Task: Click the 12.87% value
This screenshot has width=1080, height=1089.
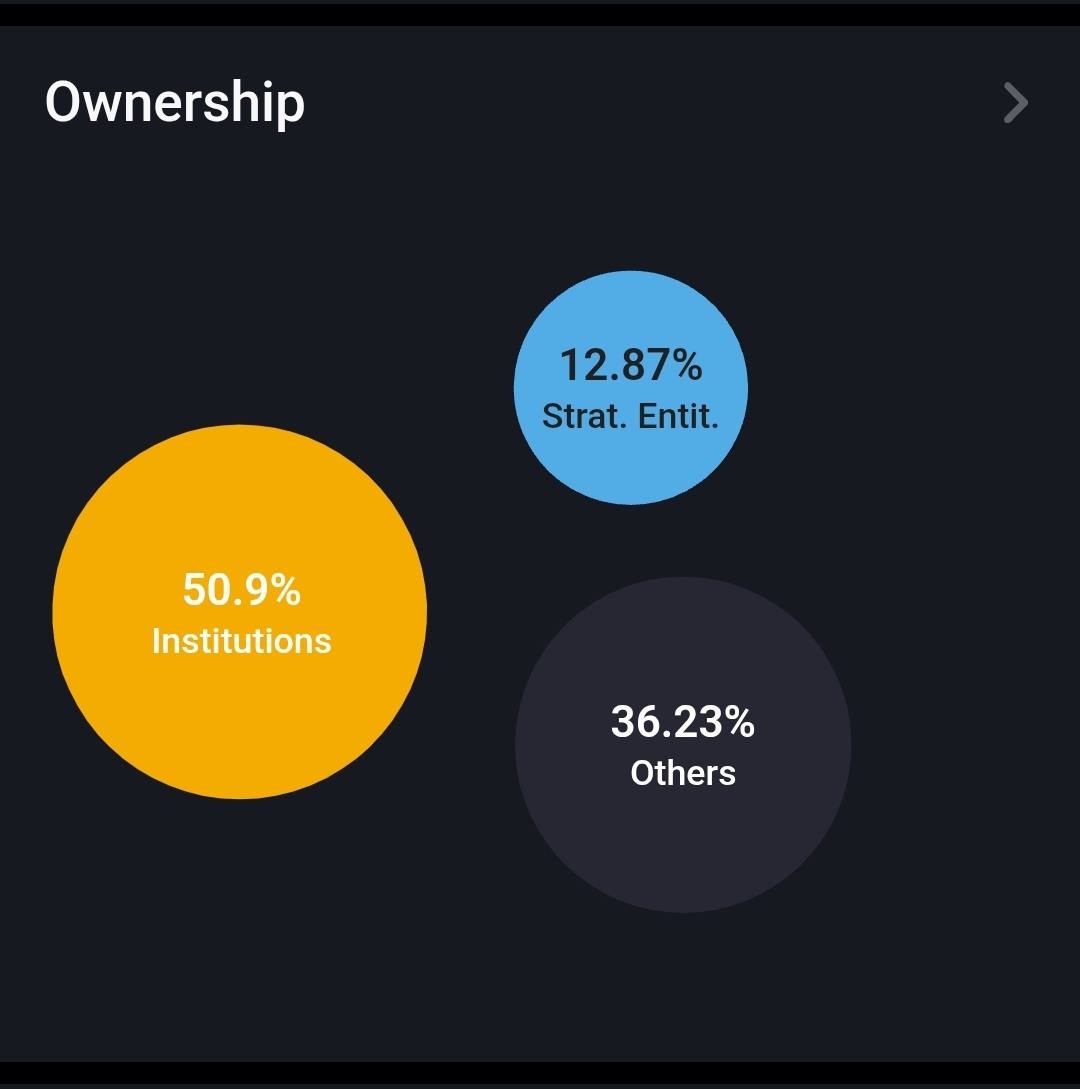Action: pos(630,365)
